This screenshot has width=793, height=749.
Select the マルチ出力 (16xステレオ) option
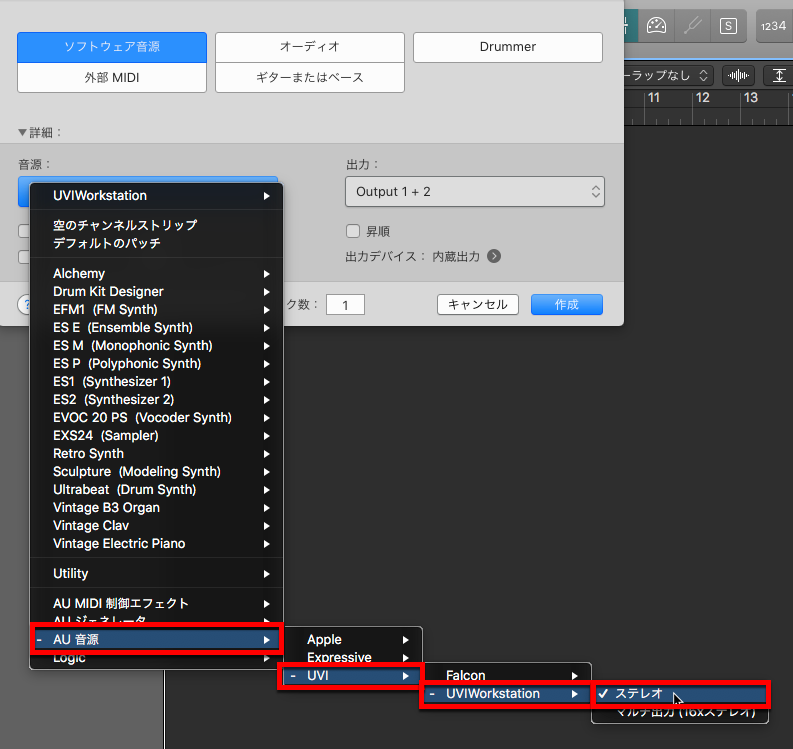pyautogui.click(x=680, y=713)
